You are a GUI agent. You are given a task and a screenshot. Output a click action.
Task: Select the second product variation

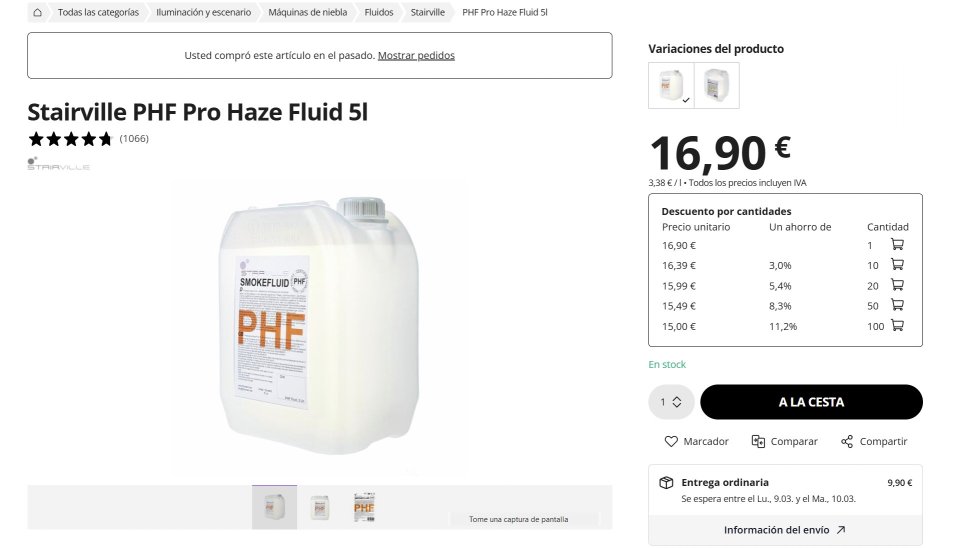716,85
